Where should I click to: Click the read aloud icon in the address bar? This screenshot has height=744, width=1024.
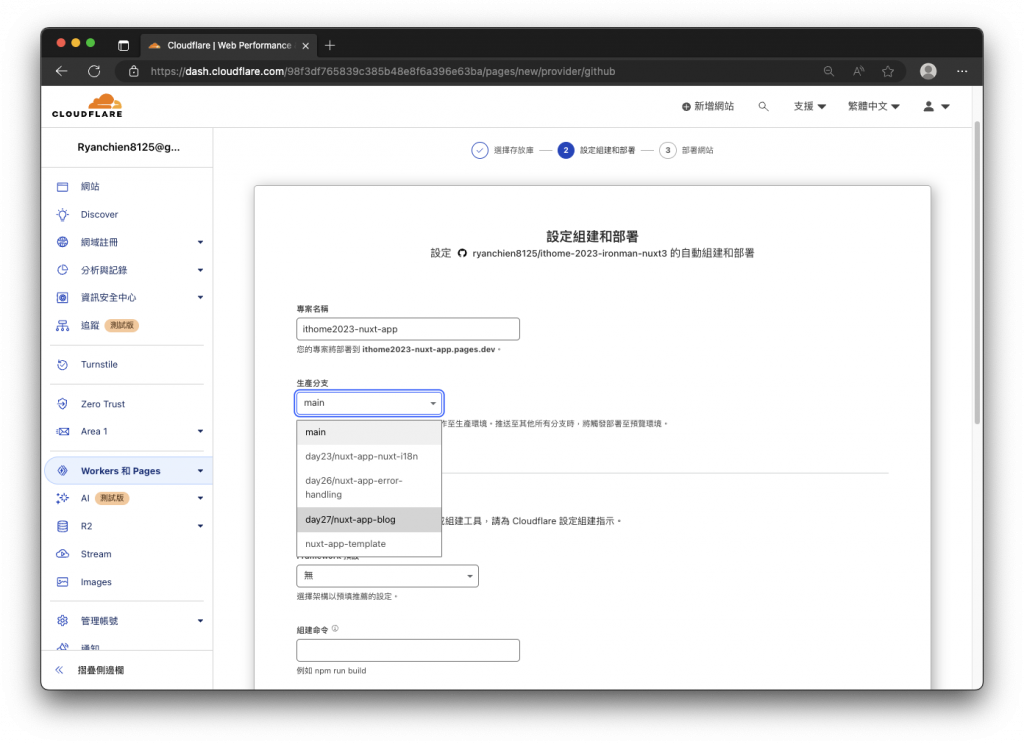coord(858,71)
